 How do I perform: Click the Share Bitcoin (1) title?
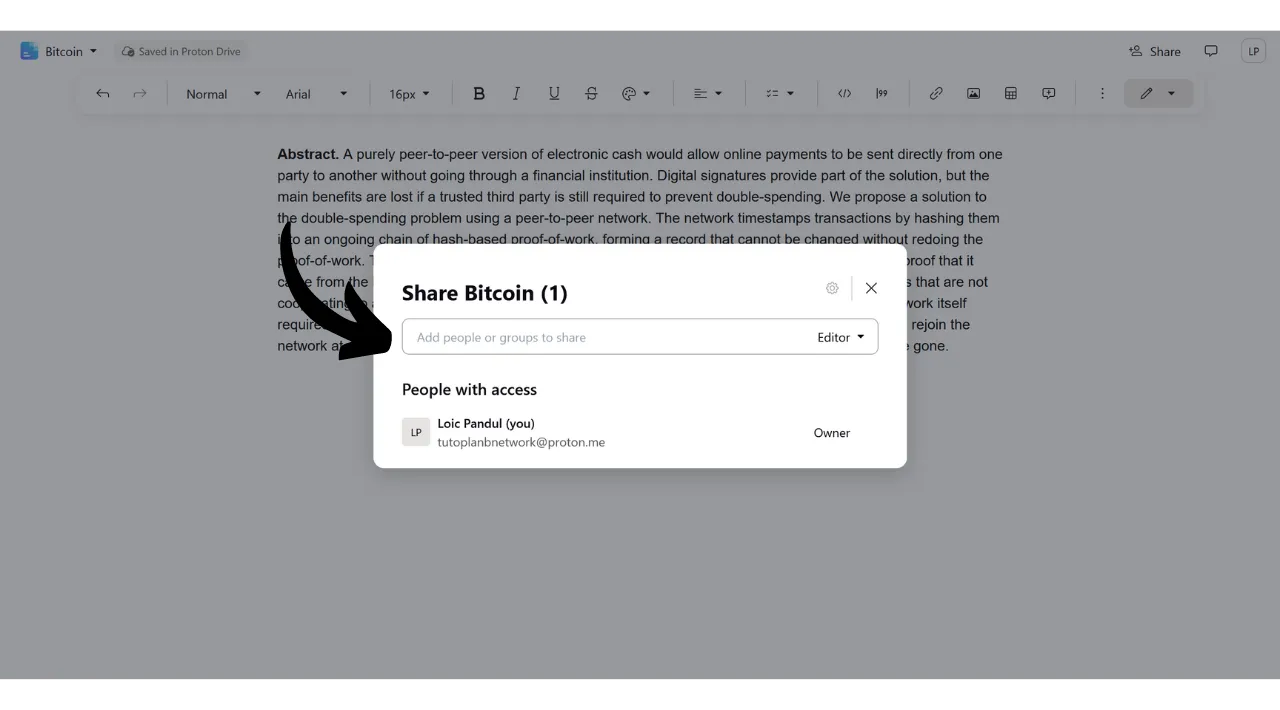coord(484,293)
